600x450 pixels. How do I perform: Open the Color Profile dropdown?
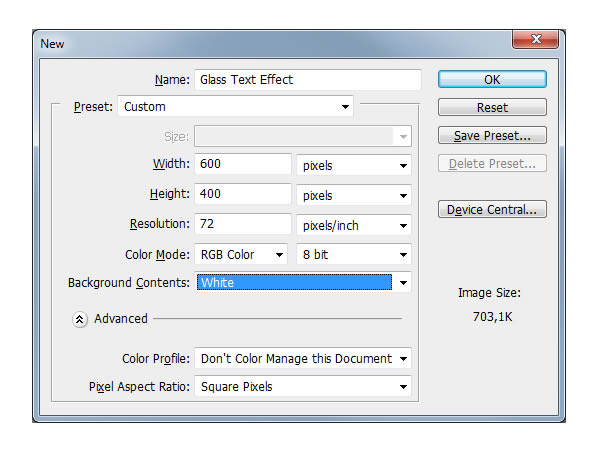(303, 358)
